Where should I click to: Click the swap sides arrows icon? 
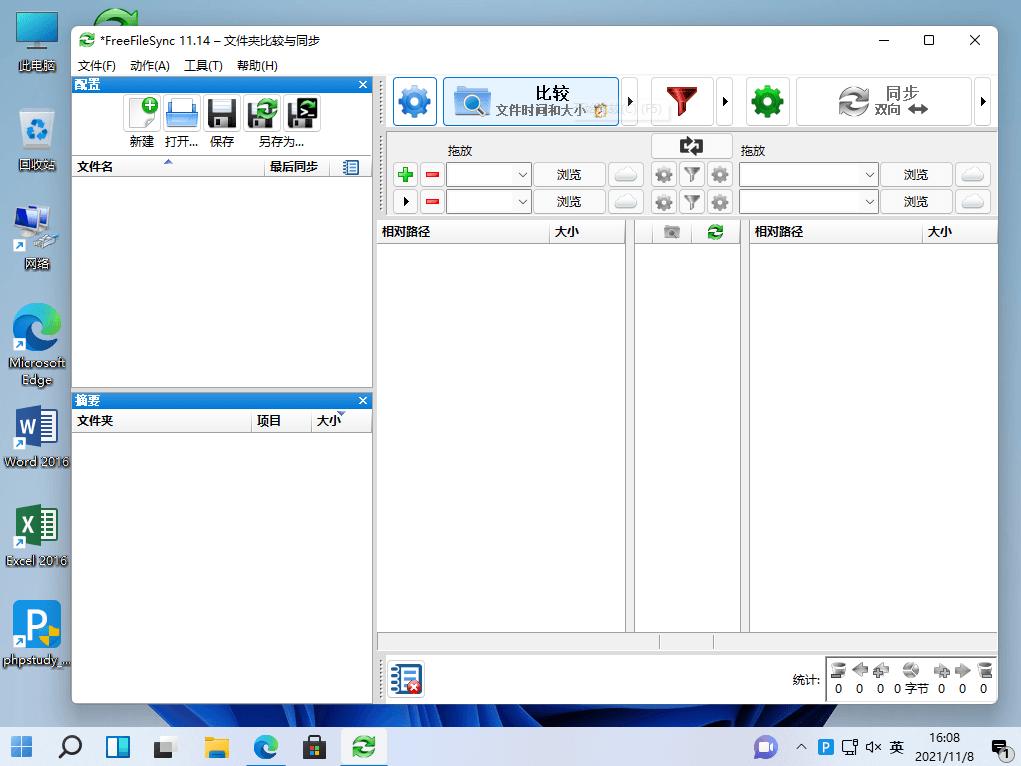click(x=691, y=146)
